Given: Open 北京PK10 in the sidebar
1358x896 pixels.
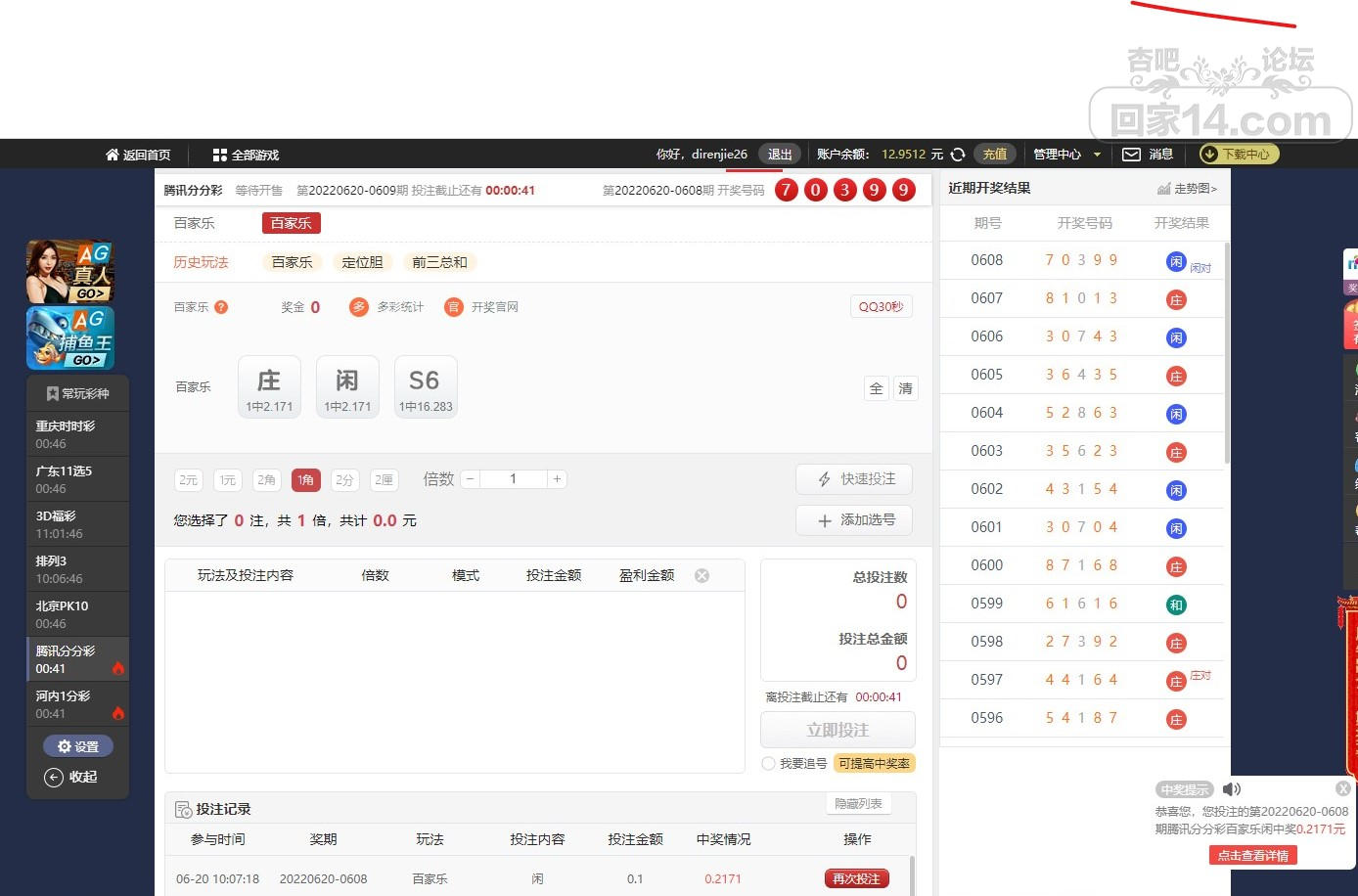Looking at the screenshot, I should (x=78, y=614).
